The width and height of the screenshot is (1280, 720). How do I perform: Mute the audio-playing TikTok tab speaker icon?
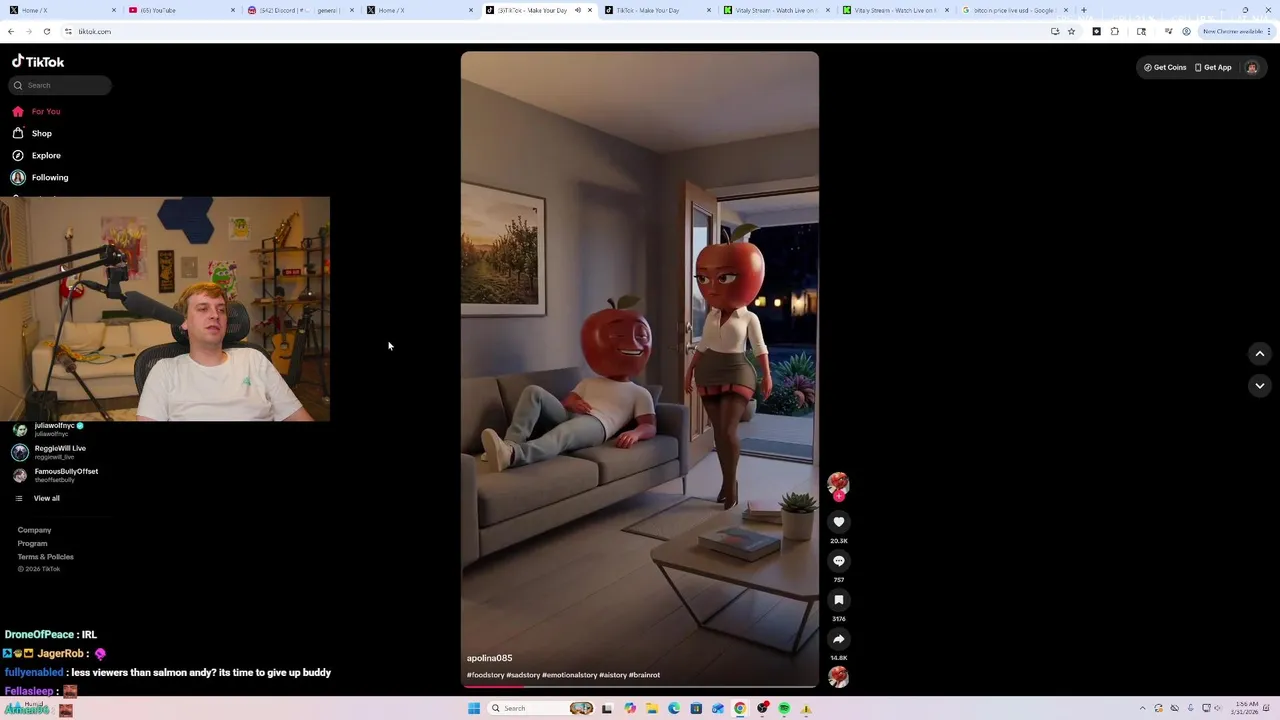click(577, 10)
